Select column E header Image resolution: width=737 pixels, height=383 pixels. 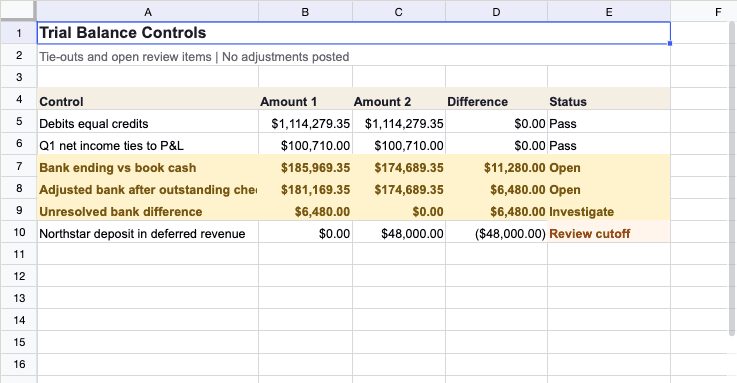[609, 12]
